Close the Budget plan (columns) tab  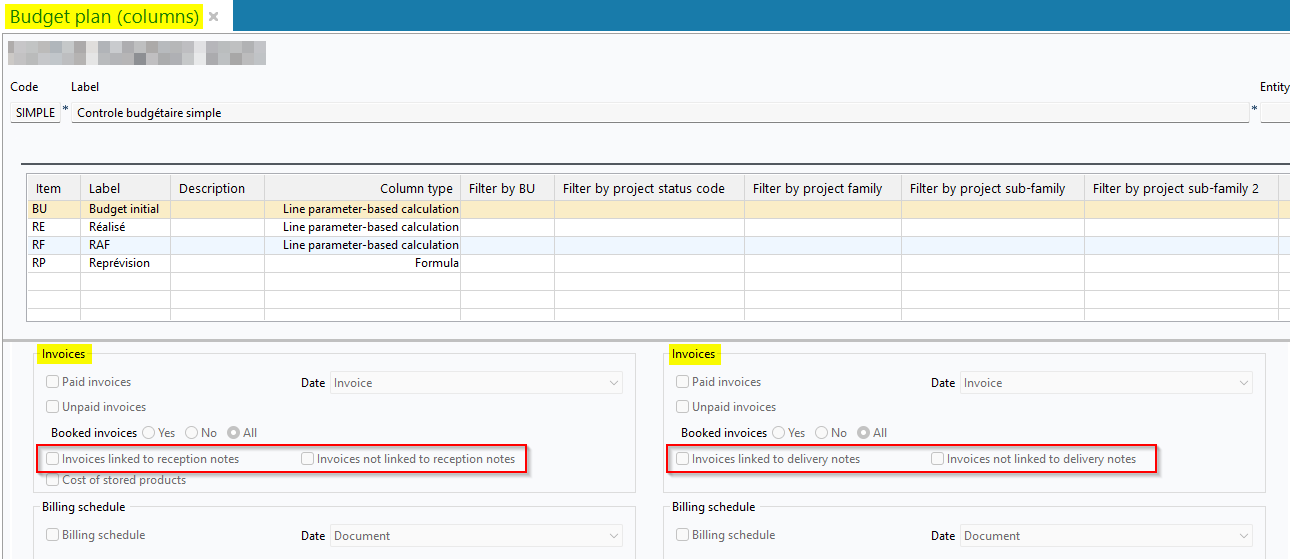[213, 17]
